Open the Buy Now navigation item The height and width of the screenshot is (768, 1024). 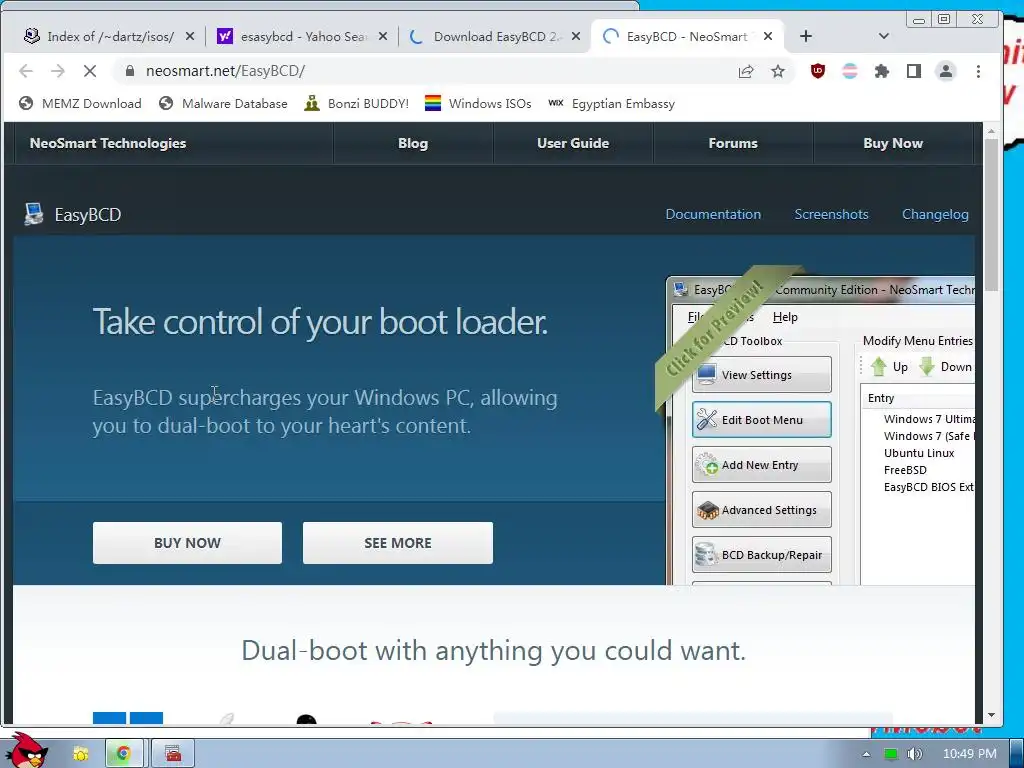coord(893,143)
